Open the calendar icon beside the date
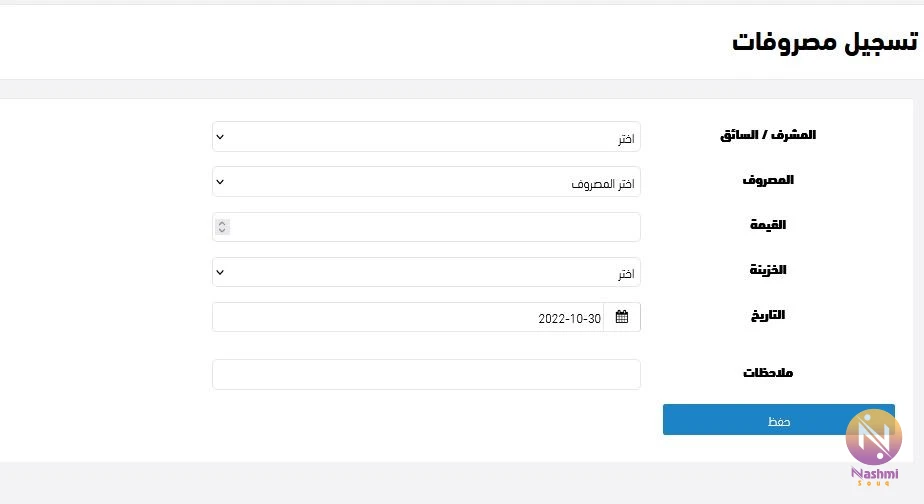The height and width of the screenshot is (504, 924). tap(622, 317)
